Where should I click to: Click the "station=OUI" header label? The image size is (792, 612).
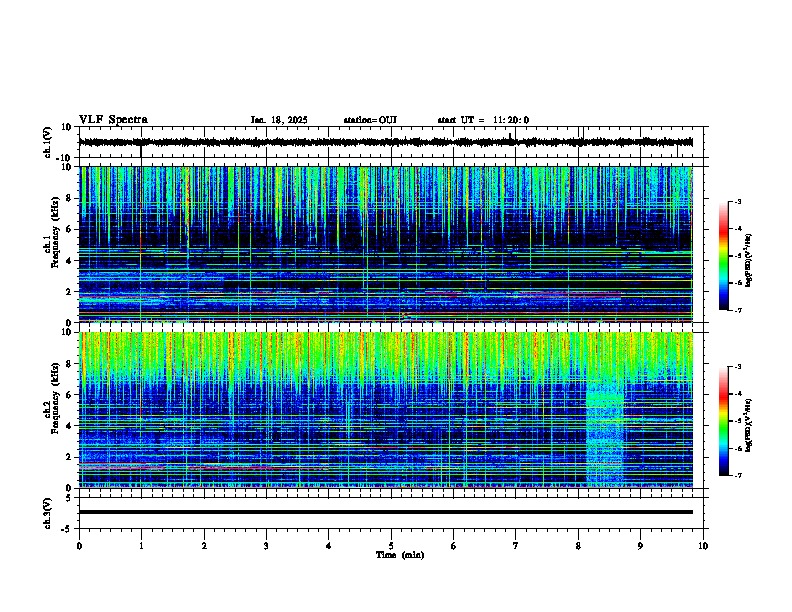pyautogui.click(x=370, y=120)
